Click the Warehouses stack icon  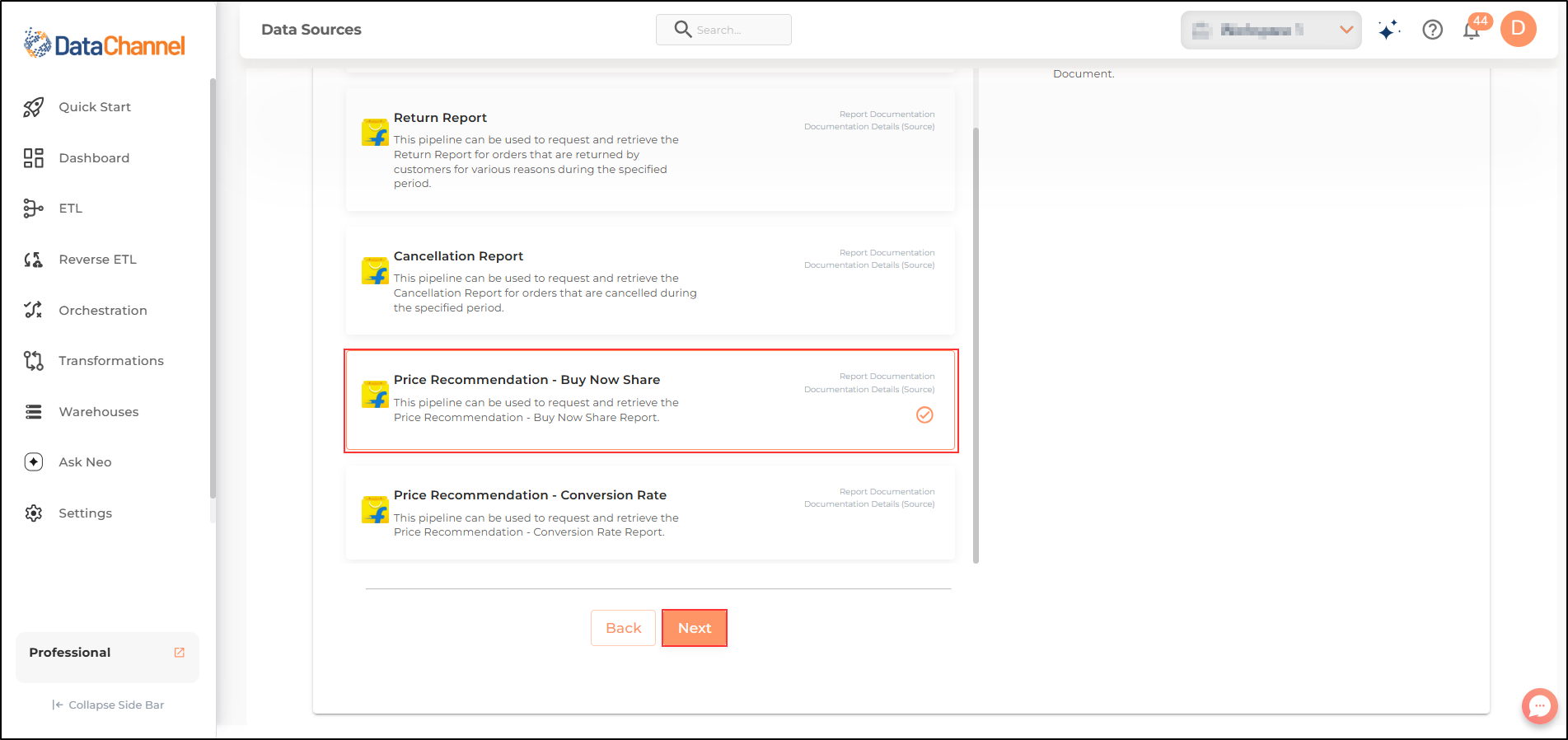[x=33, y=412]
